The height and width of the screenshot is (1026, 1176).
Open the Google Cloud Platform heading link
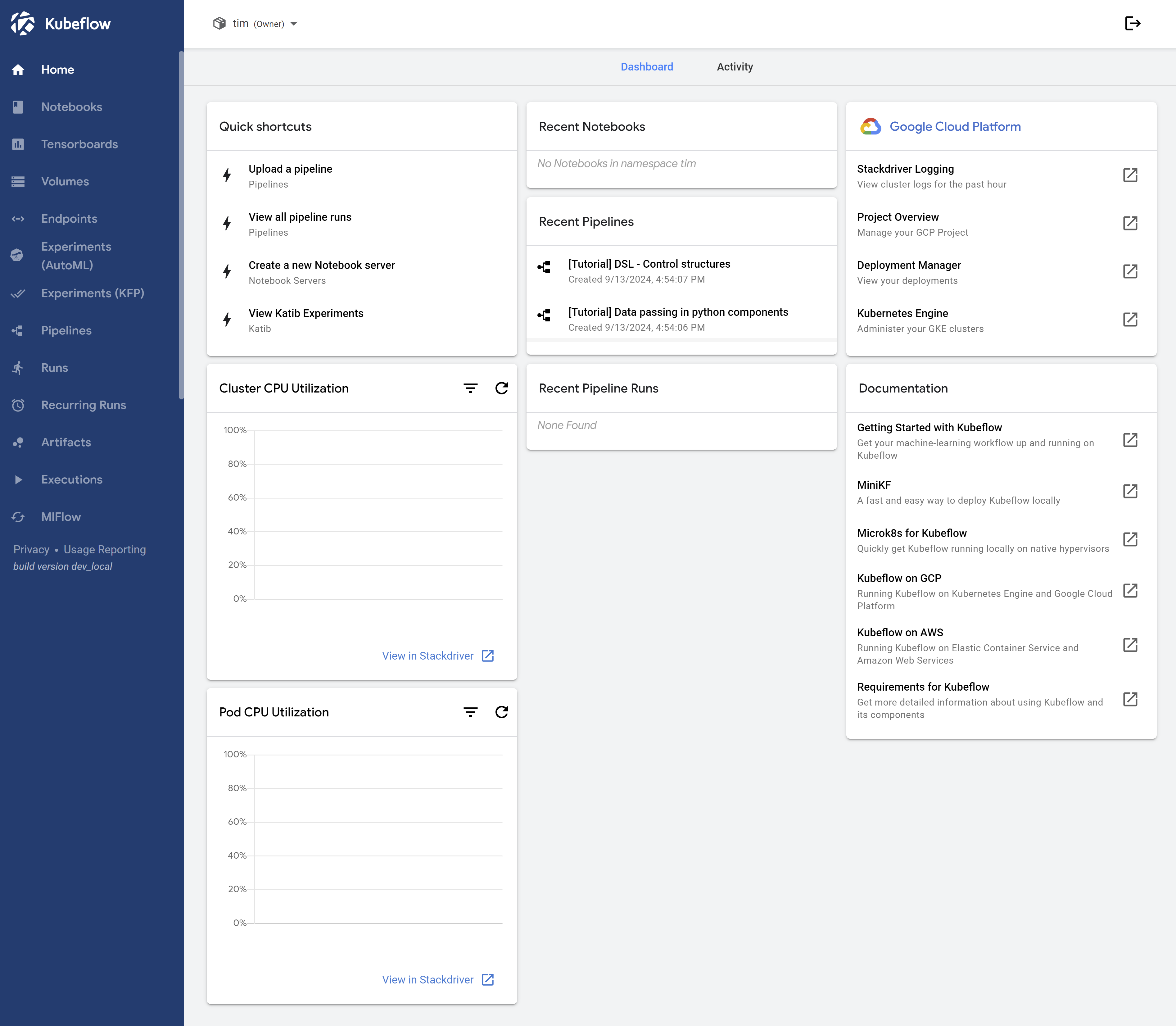coord(955,126)
